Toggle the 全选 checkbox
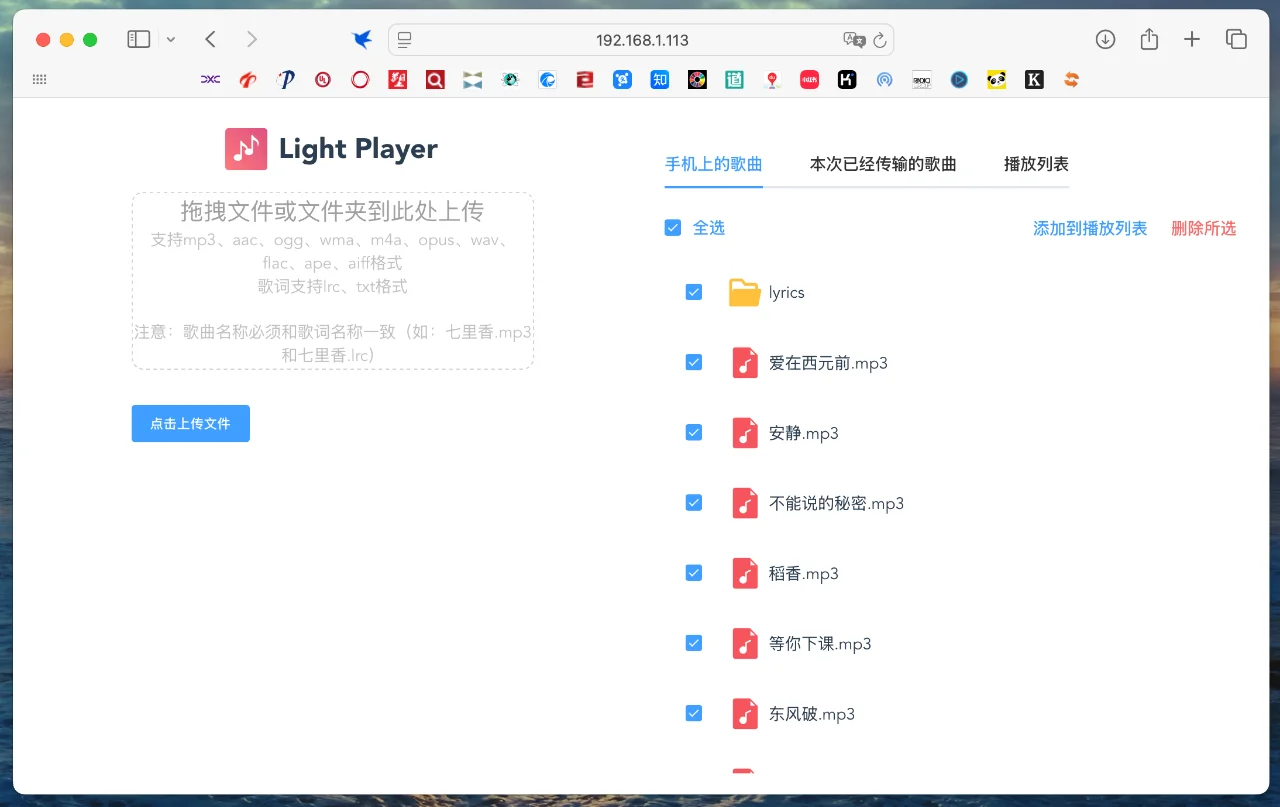1280x807 pixels. click(x=673, y=227)
